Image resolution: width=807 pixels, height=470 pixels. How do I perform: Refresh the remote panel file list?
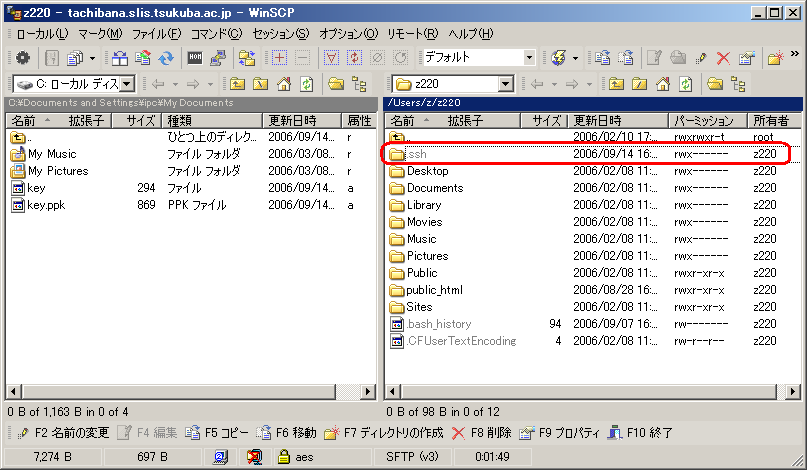click(x=686, y=84)
